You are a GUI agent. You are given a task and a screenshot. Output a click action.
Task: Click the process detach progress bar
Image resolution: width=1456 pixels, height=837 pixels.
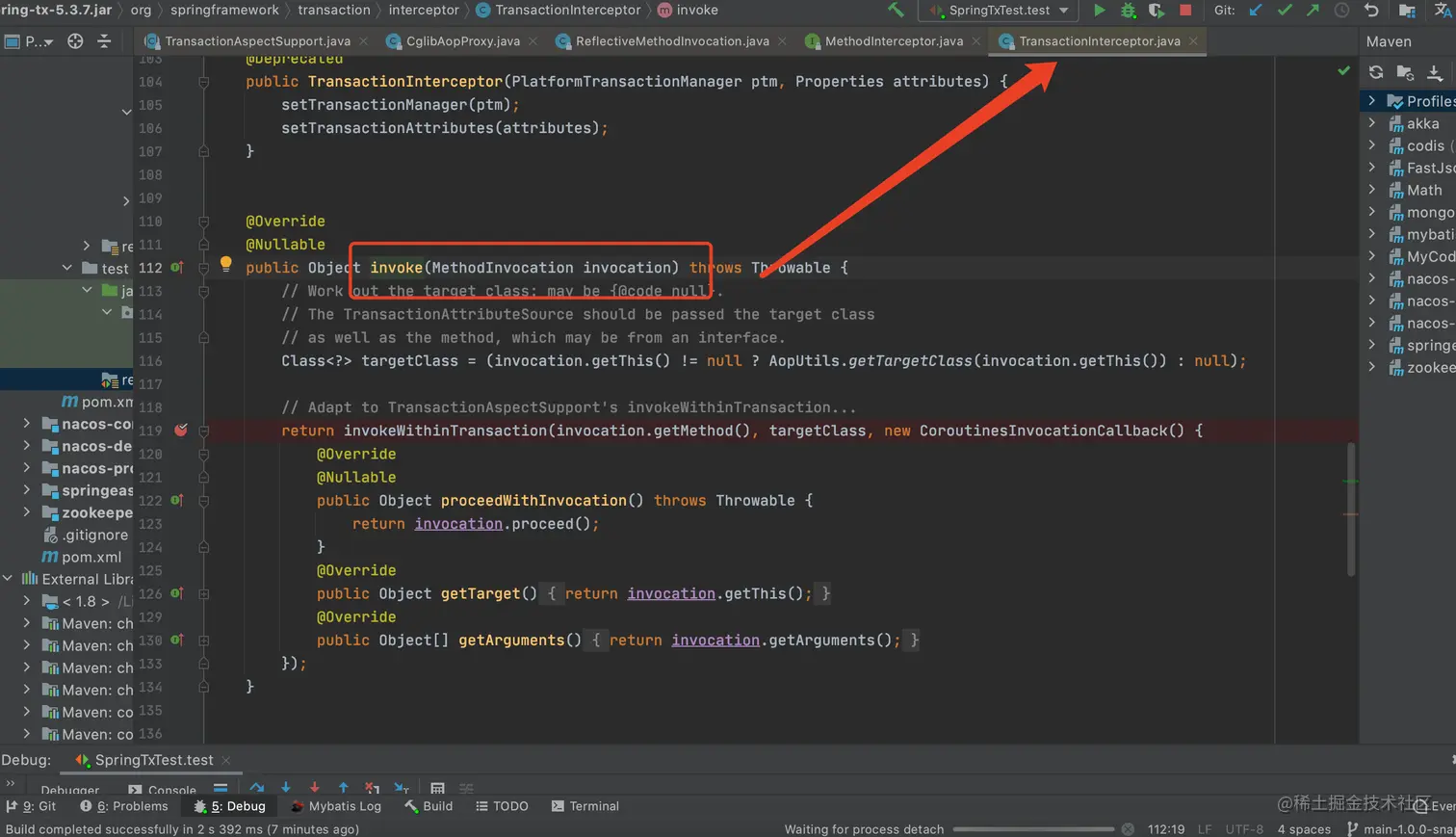1033,829
